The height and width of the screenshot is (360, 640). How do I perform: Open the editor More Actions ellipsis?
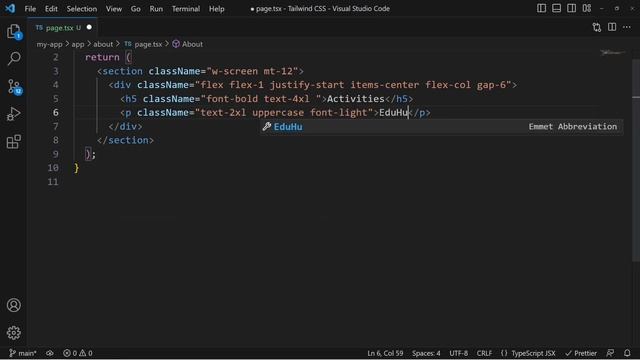click(x=627, y=27)
